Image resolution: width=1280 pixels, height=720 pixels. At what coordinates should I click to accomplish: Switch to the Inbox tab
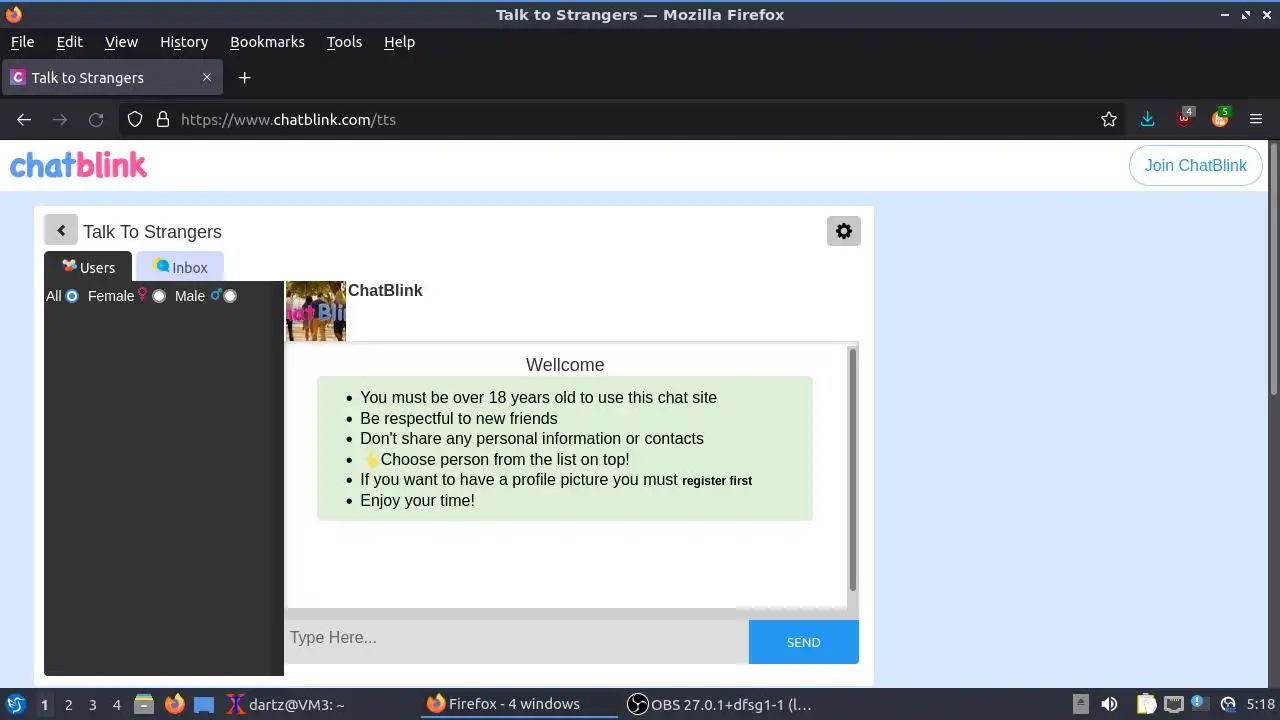[180, 267]
